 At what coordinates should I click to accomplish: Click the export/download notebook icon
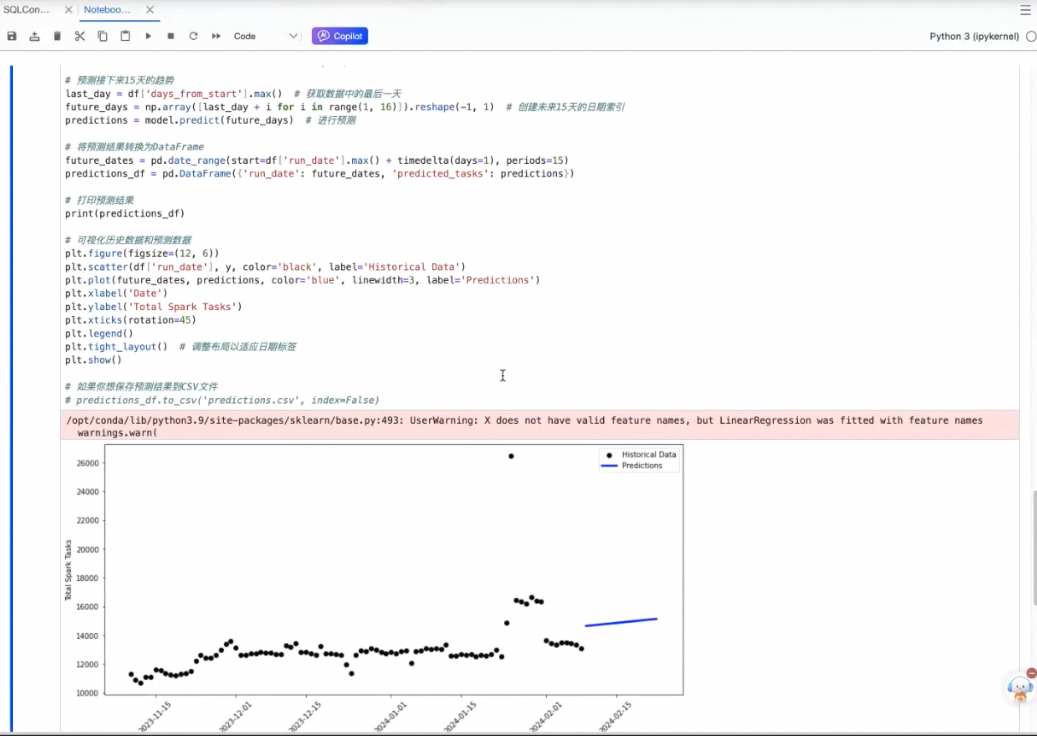(34, 36)
